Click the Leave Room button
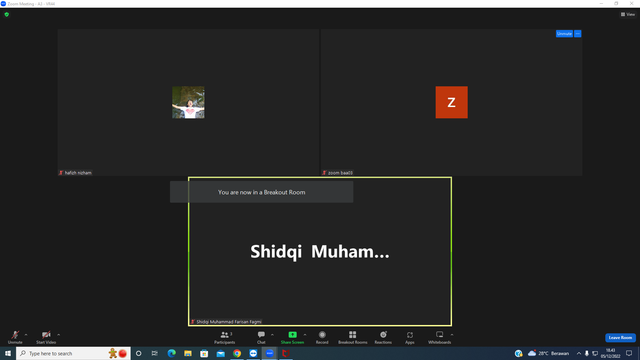Screen dimensions: 640x360 620,338
